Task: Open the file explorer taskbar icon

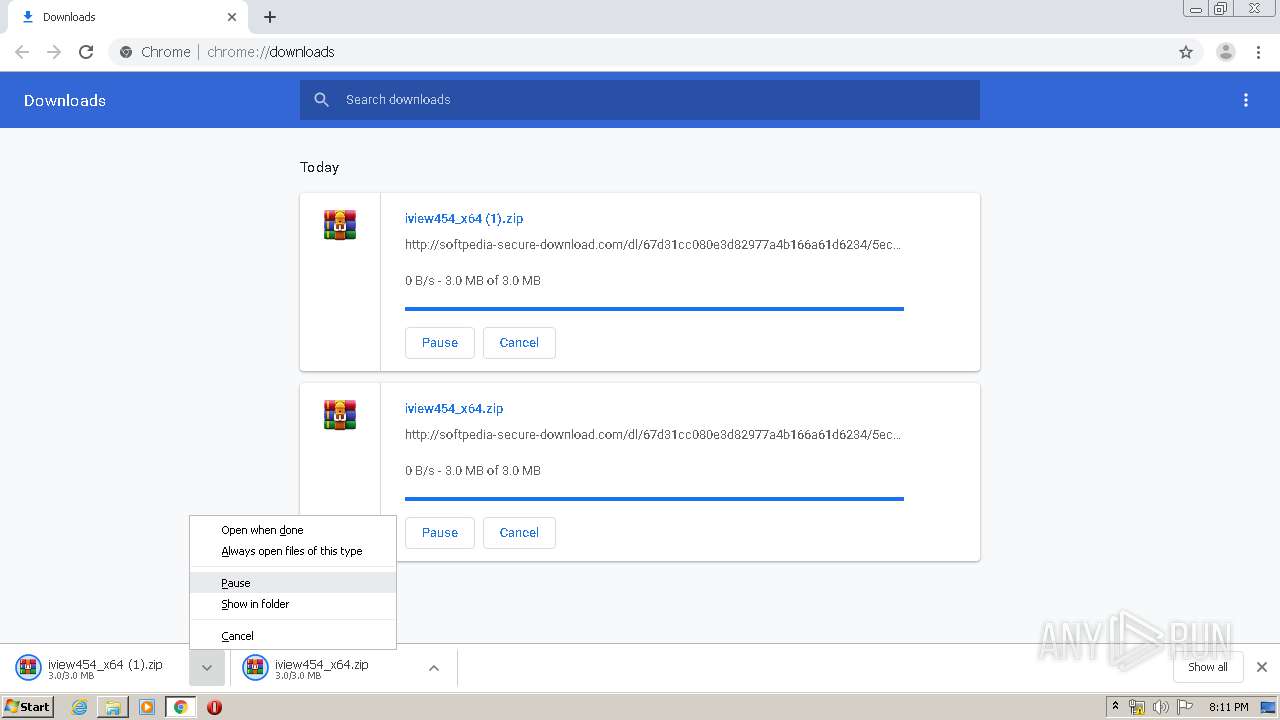Action: click(113, 707)
